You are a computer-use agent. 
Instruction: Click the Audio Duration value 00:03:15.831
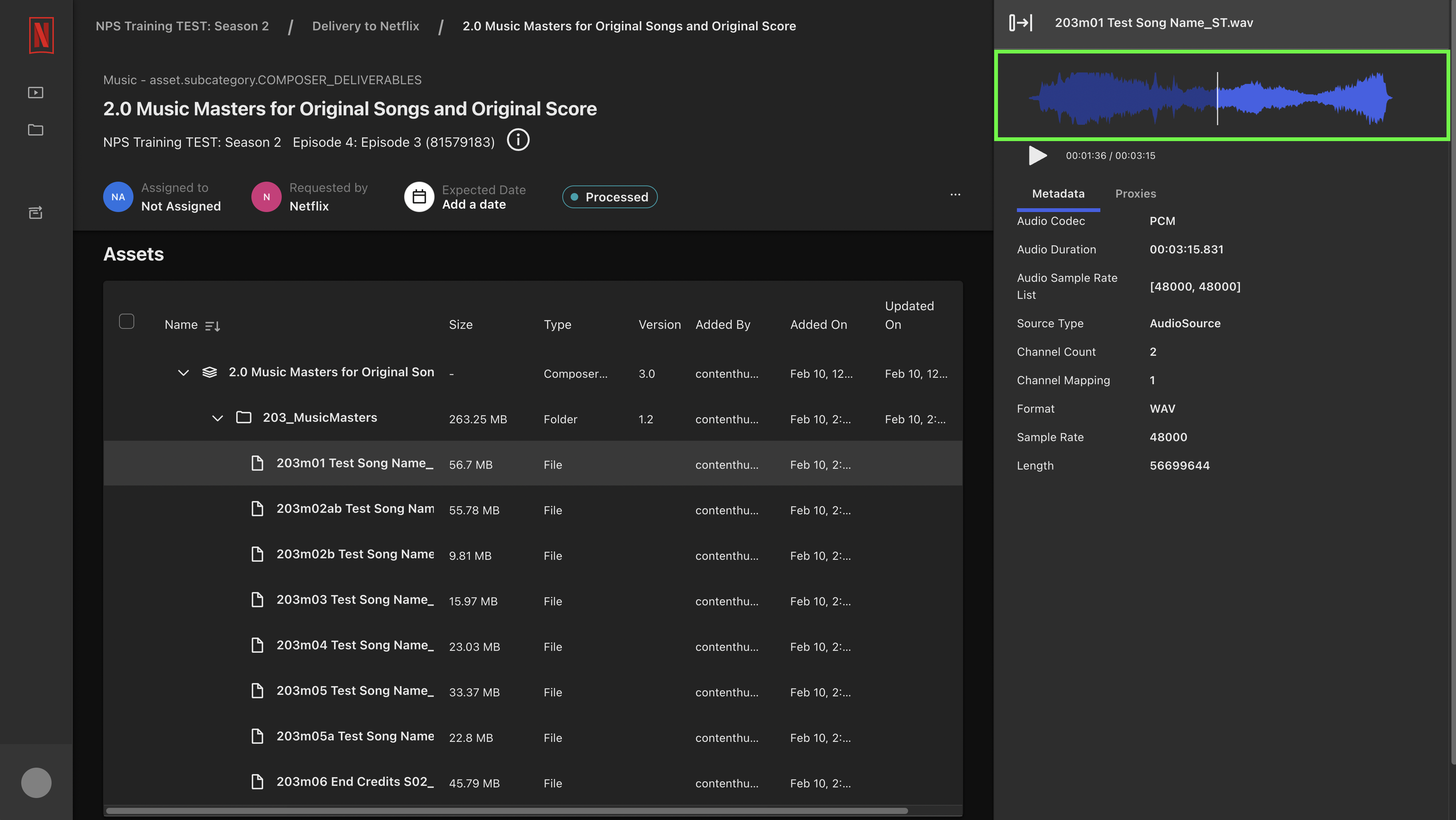point(1186,250)
